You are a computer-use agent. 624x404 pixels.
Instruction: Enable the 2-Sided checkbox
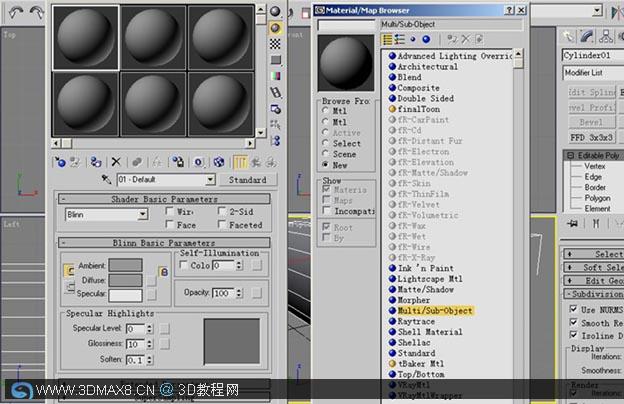[x=222, y=211]
